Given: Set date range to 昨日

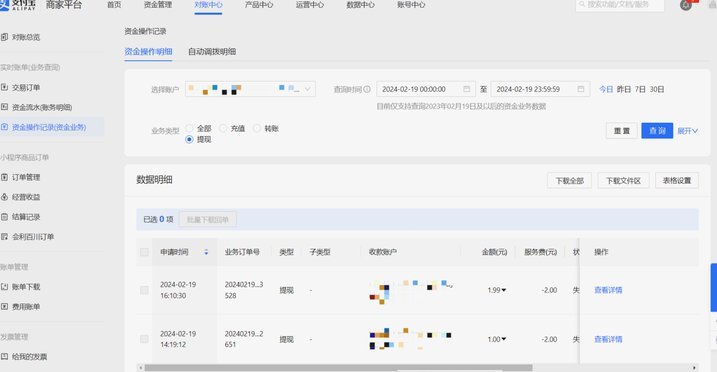Looking at the screenshot, I should [x=624, y=89].
